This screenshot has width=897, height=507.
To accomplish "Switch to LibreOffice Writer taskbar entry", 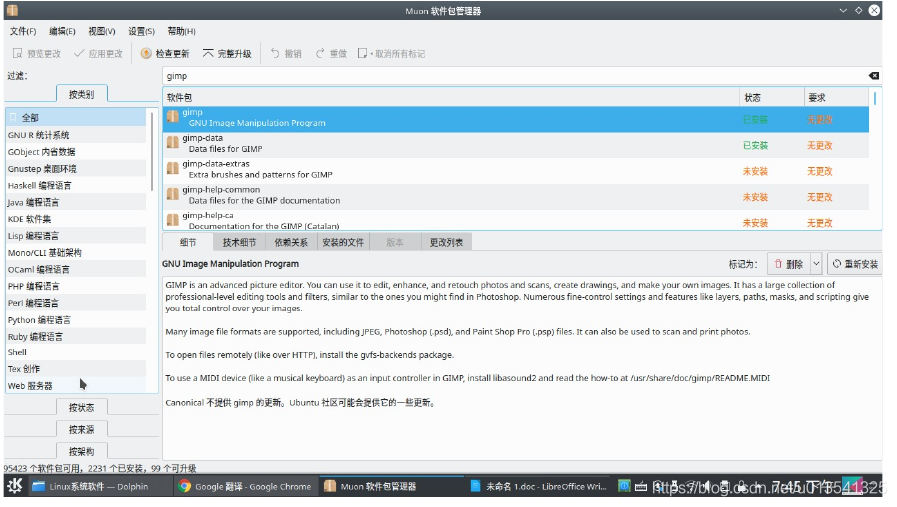I will [x=538, y=486].
